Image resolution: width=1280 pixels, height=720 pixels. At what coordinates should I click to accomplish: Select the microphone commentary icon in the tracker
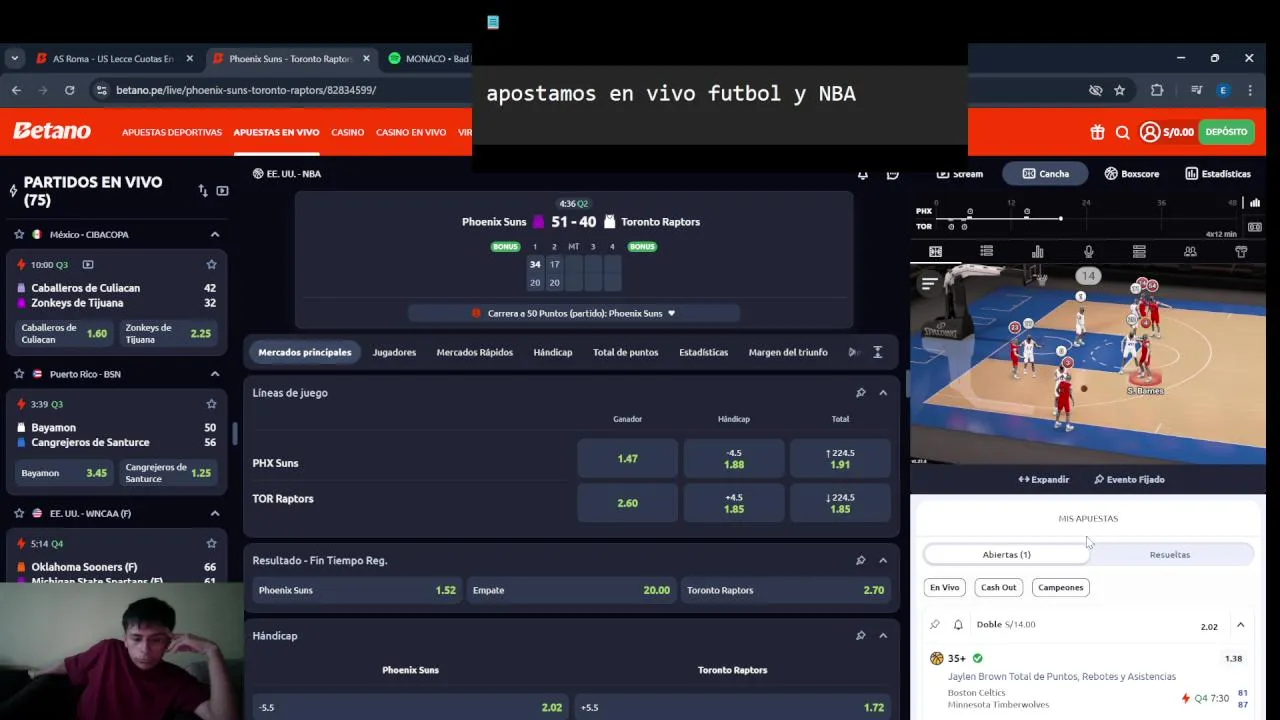[x=1088, y=252]
